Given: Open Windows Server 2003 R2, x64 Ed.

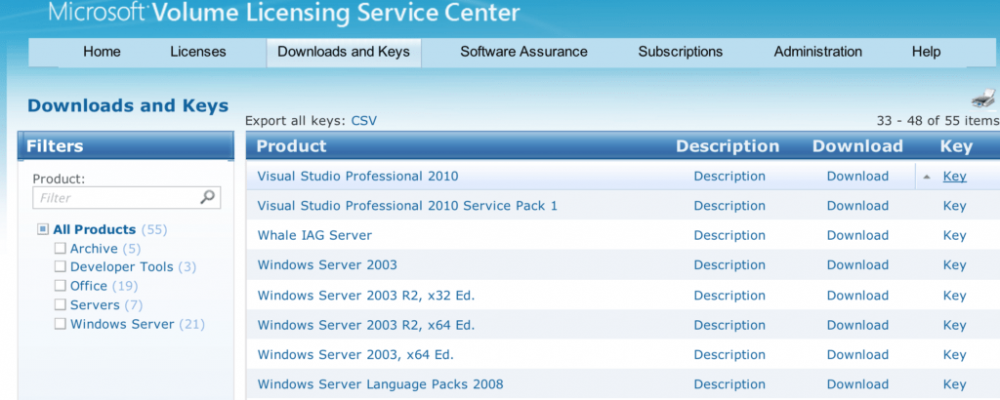Looking at the screenshot, I should 365,325.
